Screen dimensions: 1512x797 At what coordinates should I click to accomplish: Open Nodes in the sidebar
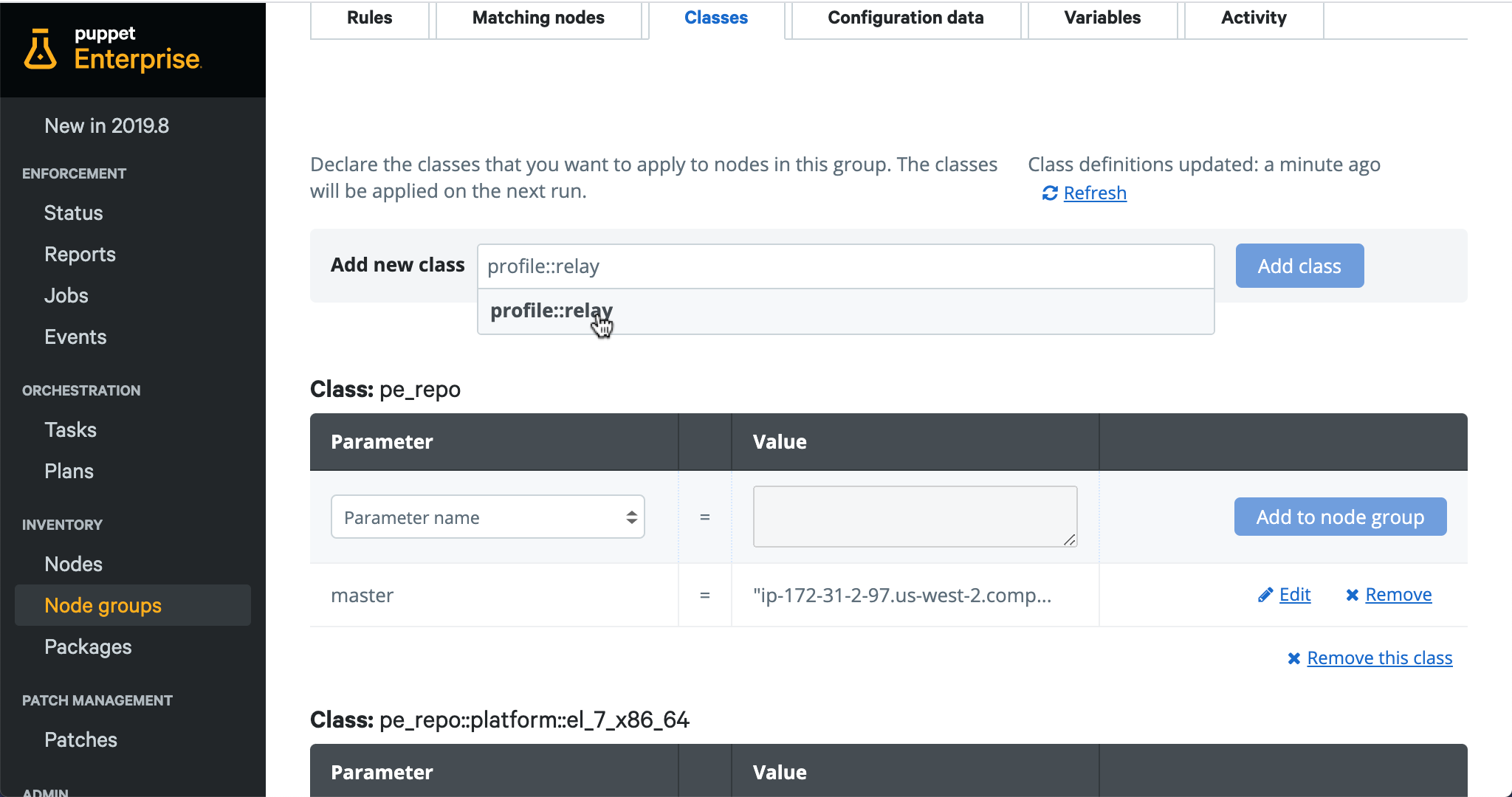tap(74, 565)
